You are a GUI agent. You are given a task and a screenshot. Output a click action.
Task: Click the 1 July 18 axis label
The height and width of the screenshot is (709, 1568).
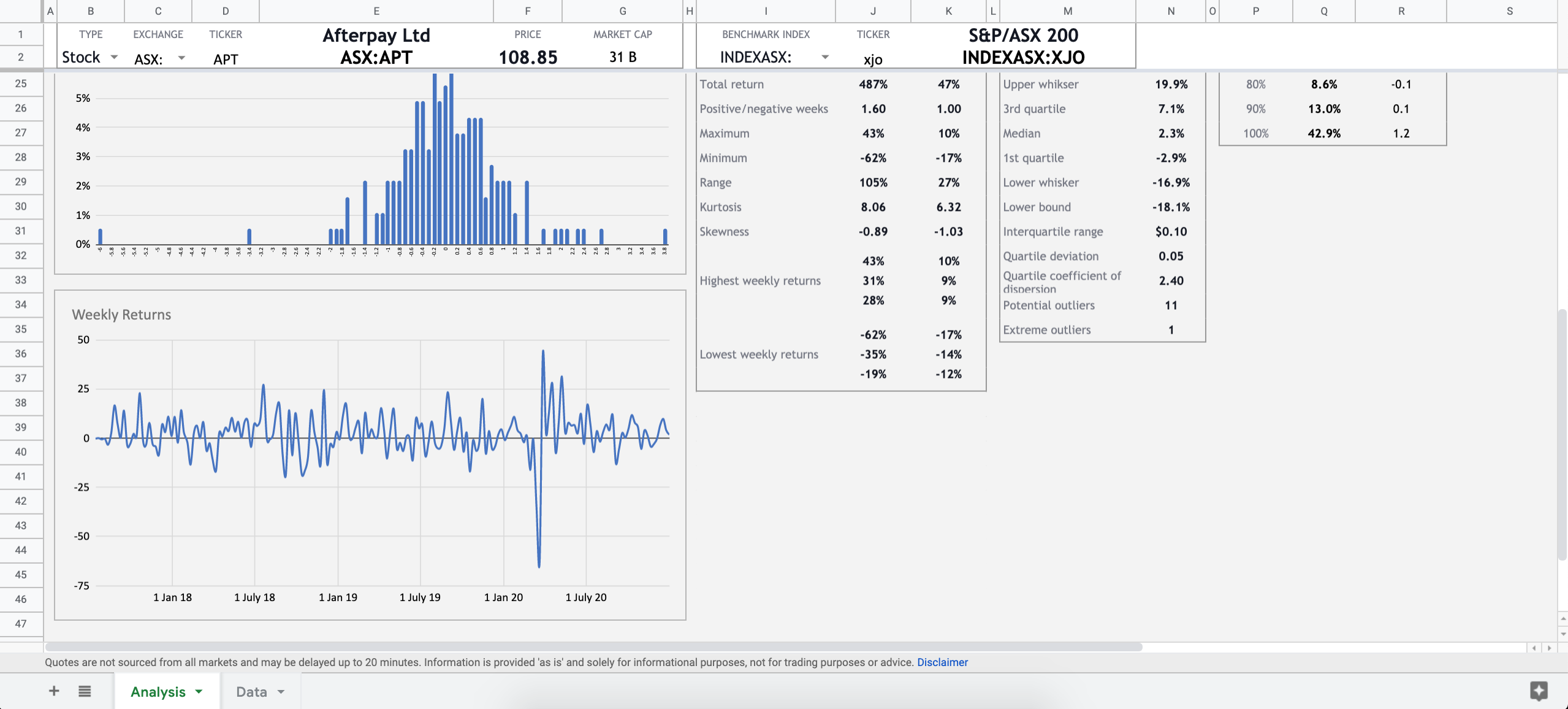254,597
